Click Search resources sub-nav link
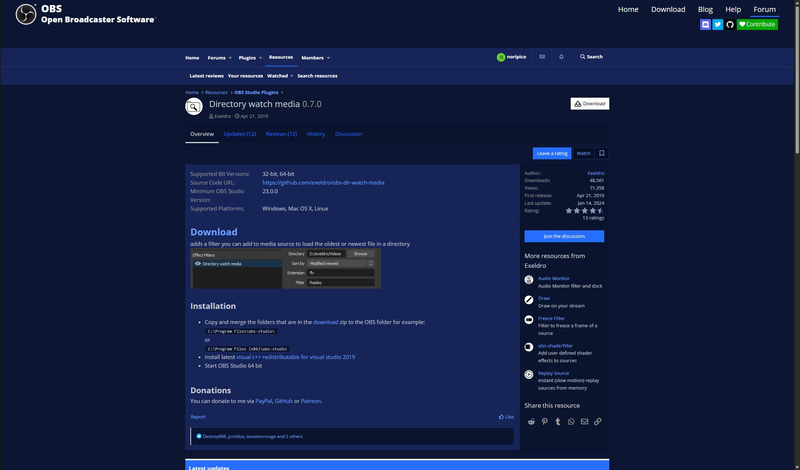Image resolution: width=800 pixels, height=470 pixels. pyautogui.click(x=317, y=76)
